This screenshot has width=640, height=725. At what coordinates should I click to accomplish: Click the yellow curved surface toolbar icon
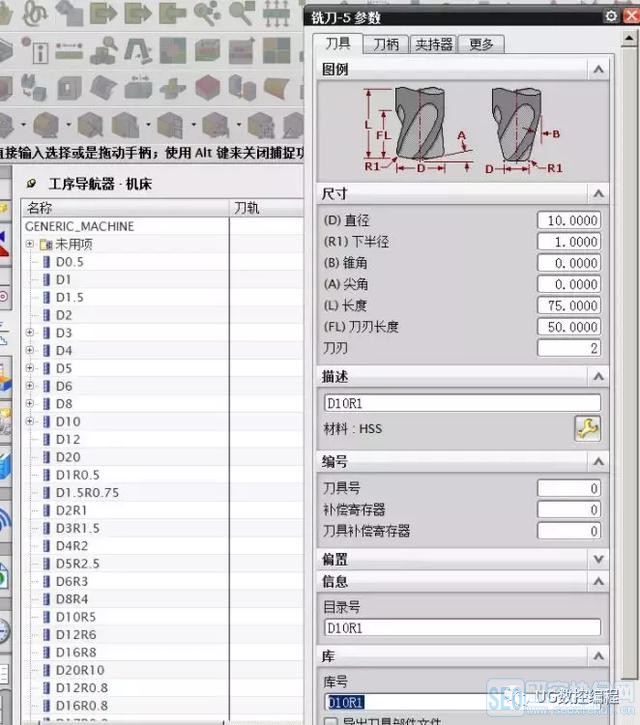(x=277, y=87)
